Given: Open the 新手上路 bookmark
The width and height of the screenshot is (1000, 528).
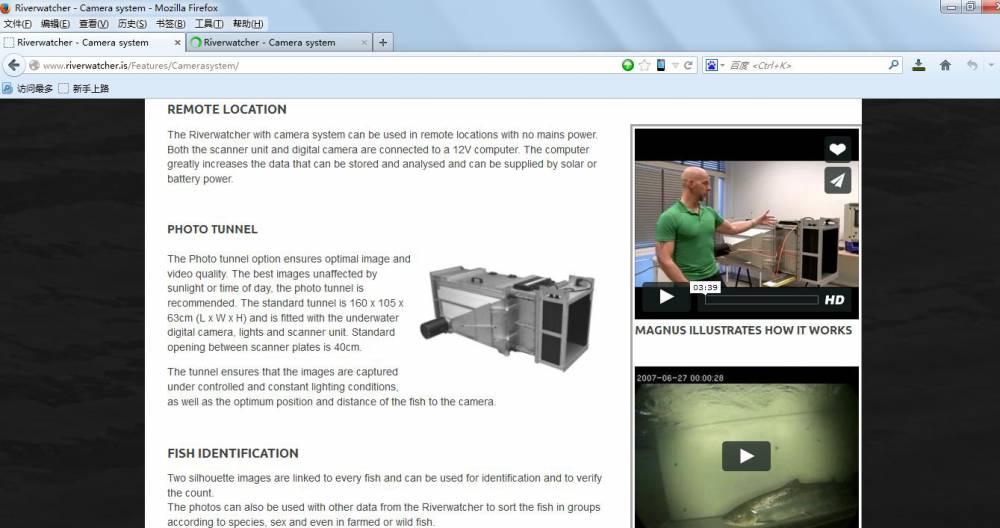Looking at the screenshot, I should (84, 89).
